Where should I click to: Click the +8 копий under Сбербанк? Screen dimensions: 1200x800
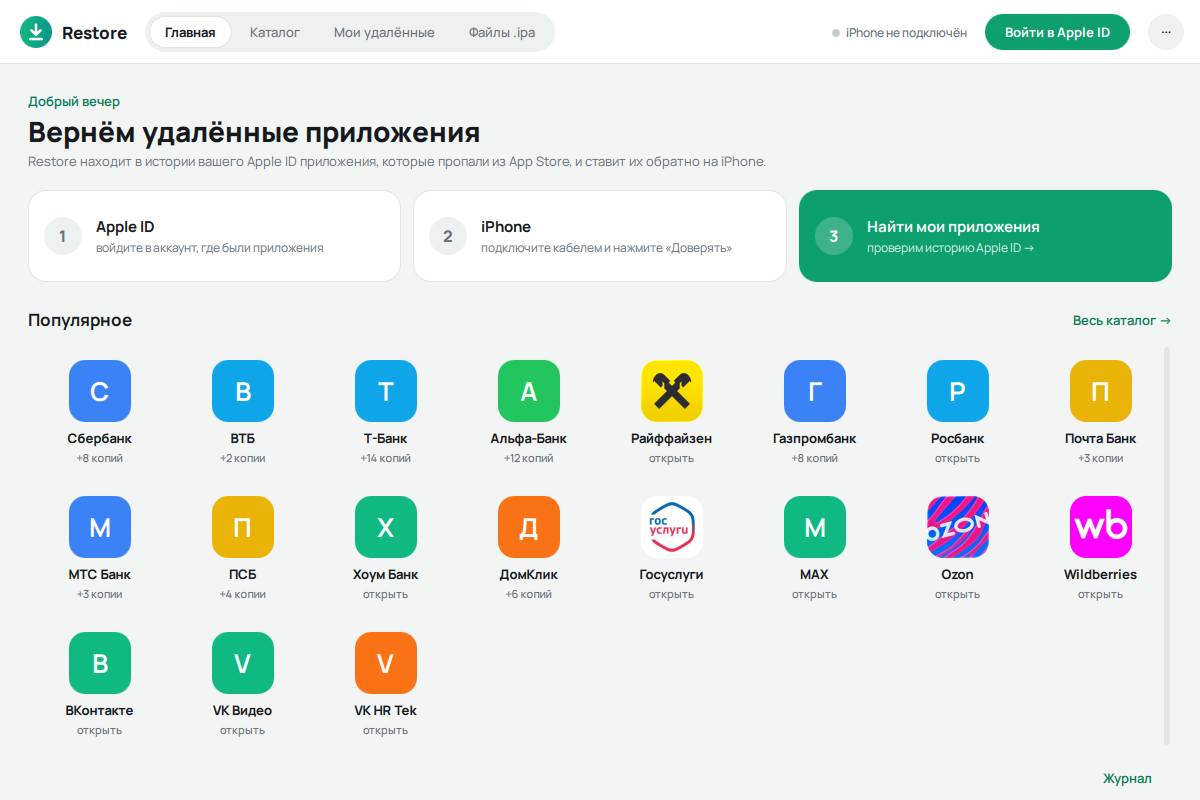click(x=100, y=458)
